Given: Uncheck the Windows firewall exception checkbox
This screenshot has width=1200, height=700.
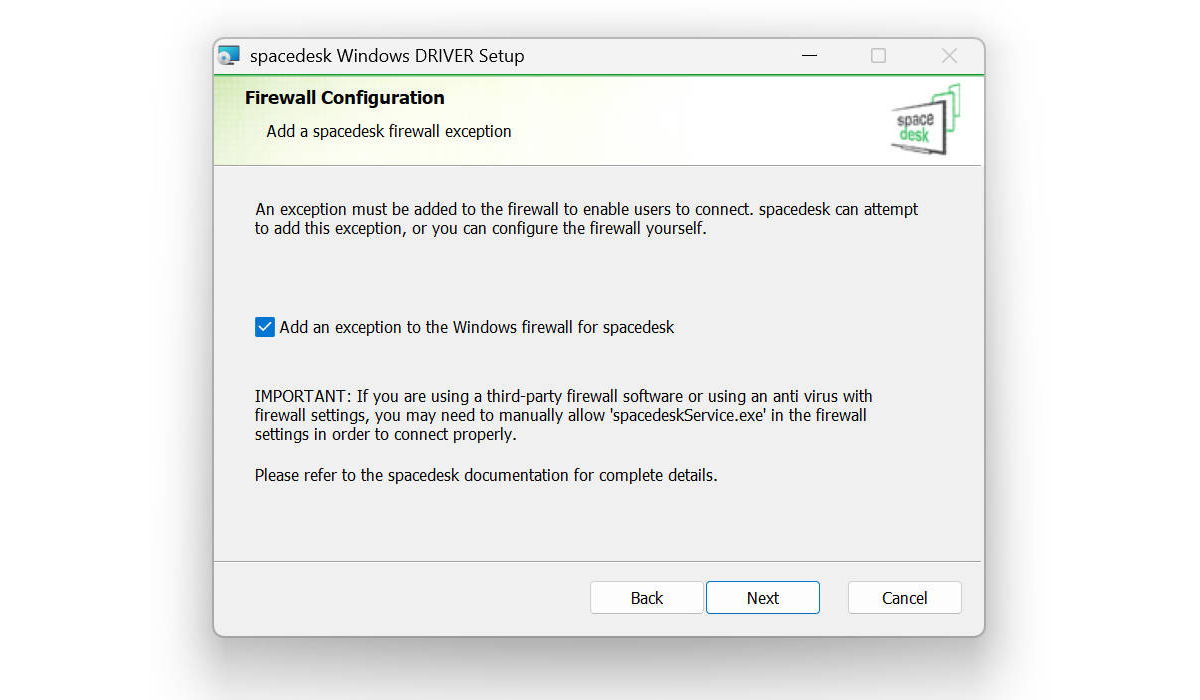Looking at the screenshot, I should click(x=265, y=327).
